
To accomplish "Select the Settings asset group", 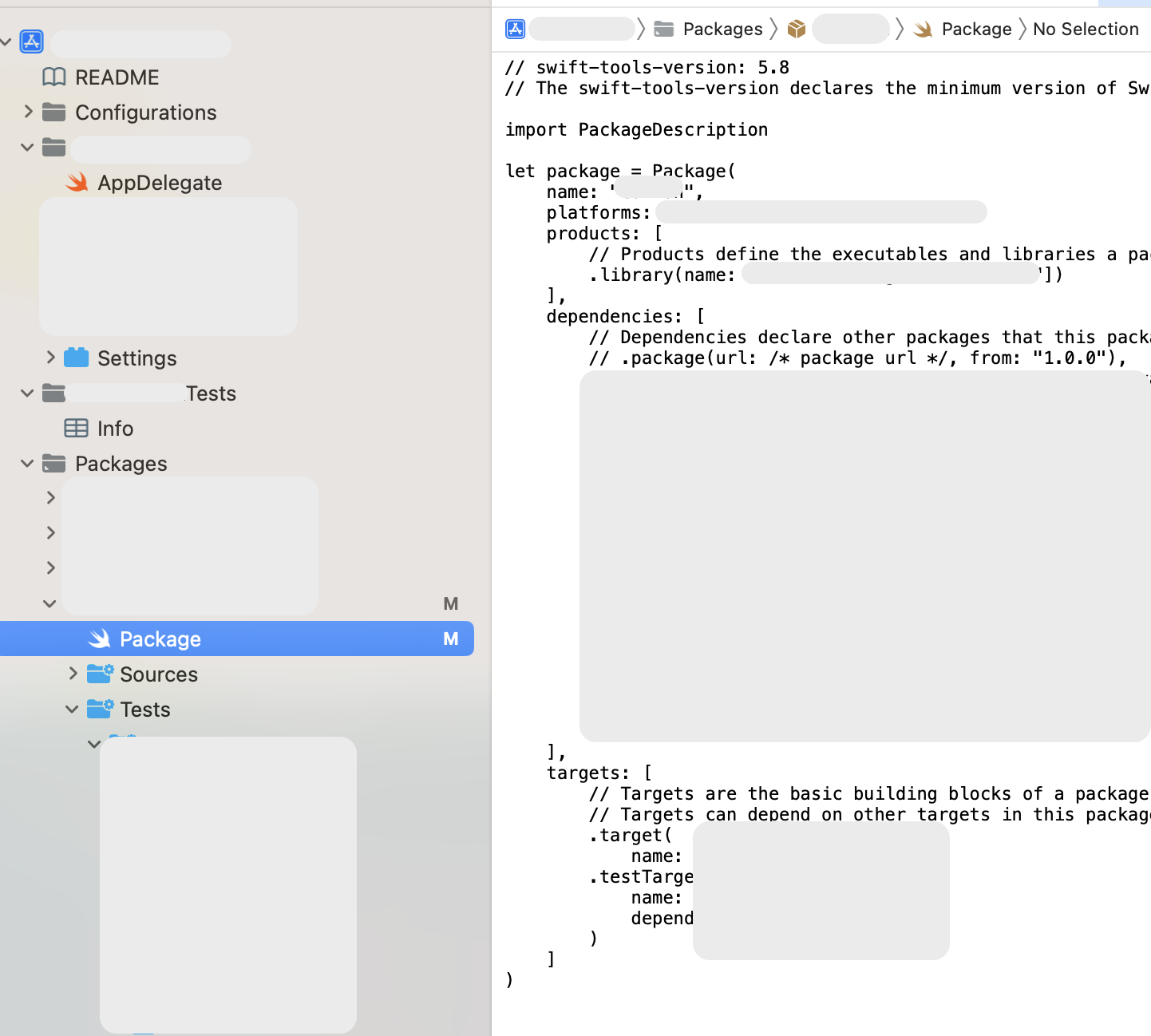I will (x=136, y=358).
